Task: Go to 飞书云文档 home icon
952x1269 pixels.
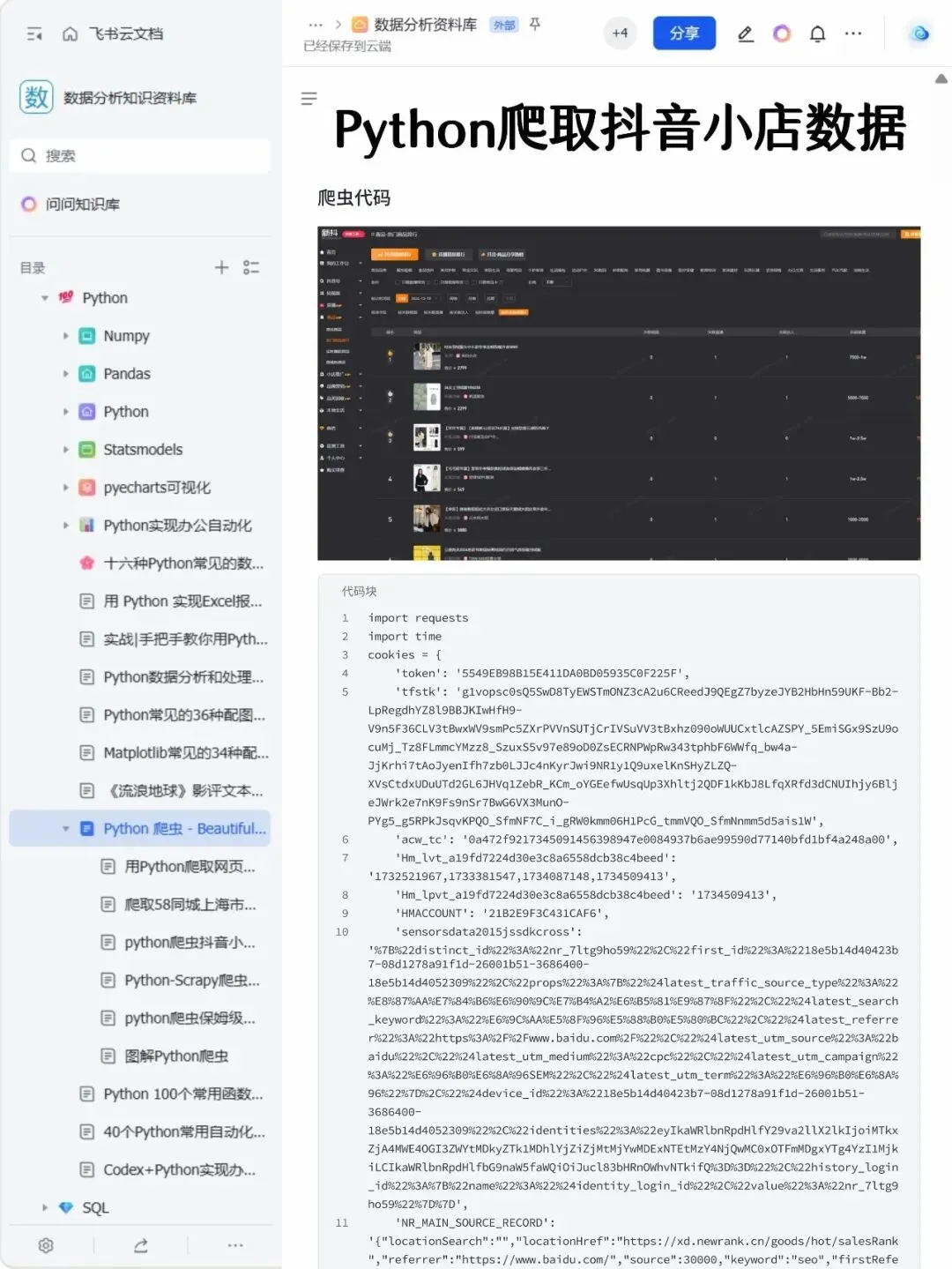Action: pos(70,34)
